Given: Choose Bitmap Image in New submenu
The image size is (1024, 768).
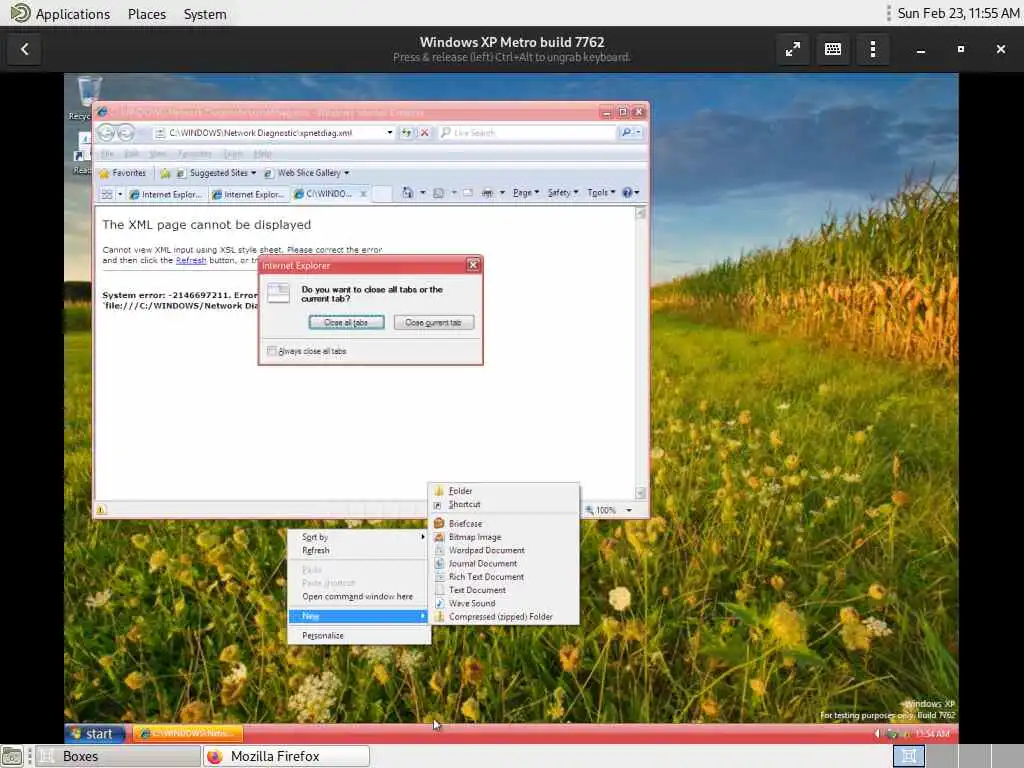Looking at the screenshot, I should (504, 537).
